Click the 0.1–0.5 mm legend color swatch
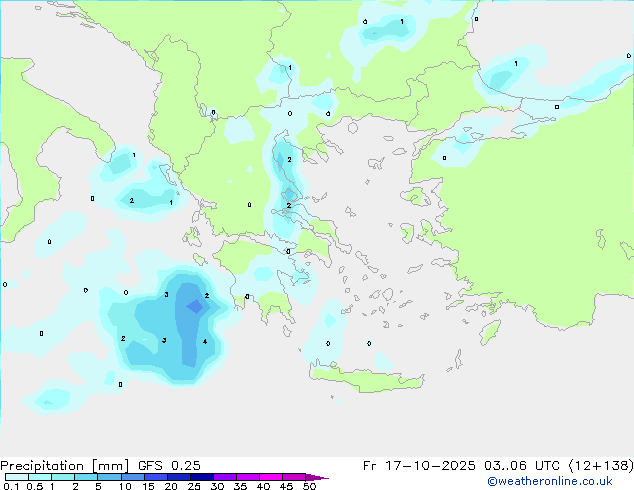Screen dimensions: 634x490 17,477
